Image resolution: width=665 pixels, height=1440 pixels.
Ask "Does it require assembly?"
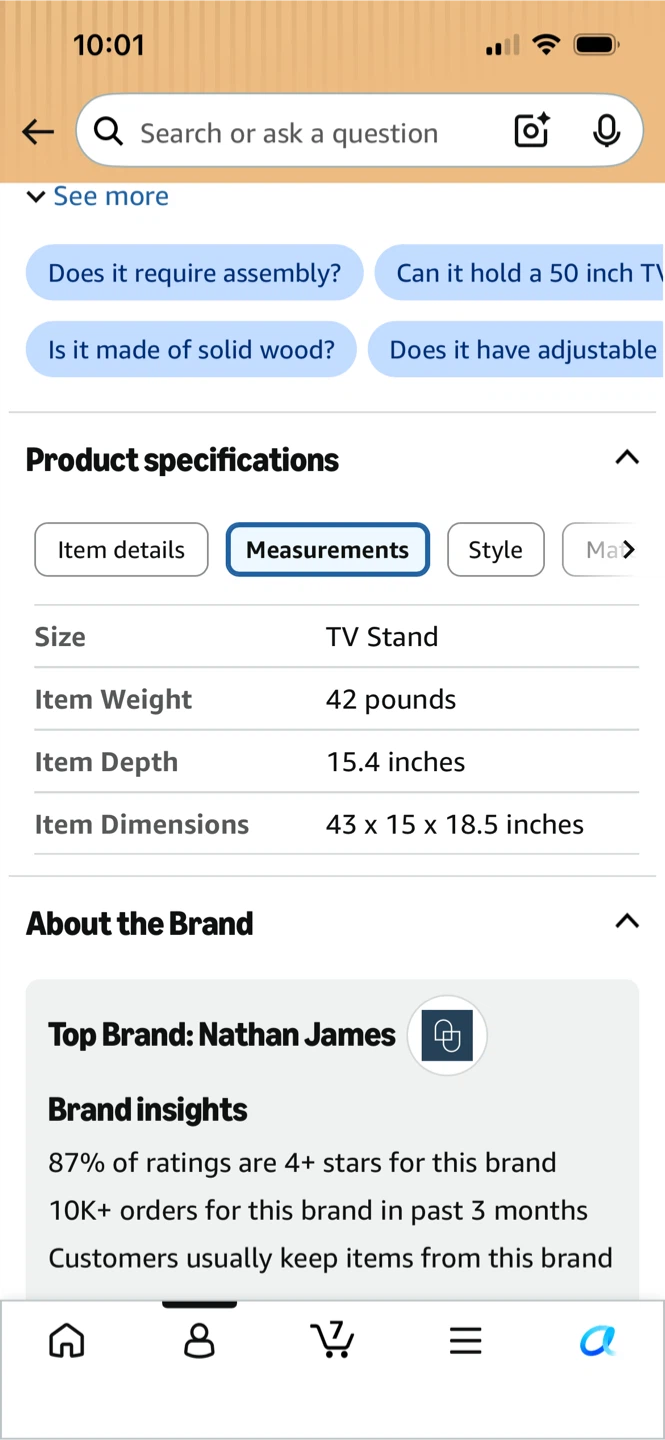tap(194, 272)
